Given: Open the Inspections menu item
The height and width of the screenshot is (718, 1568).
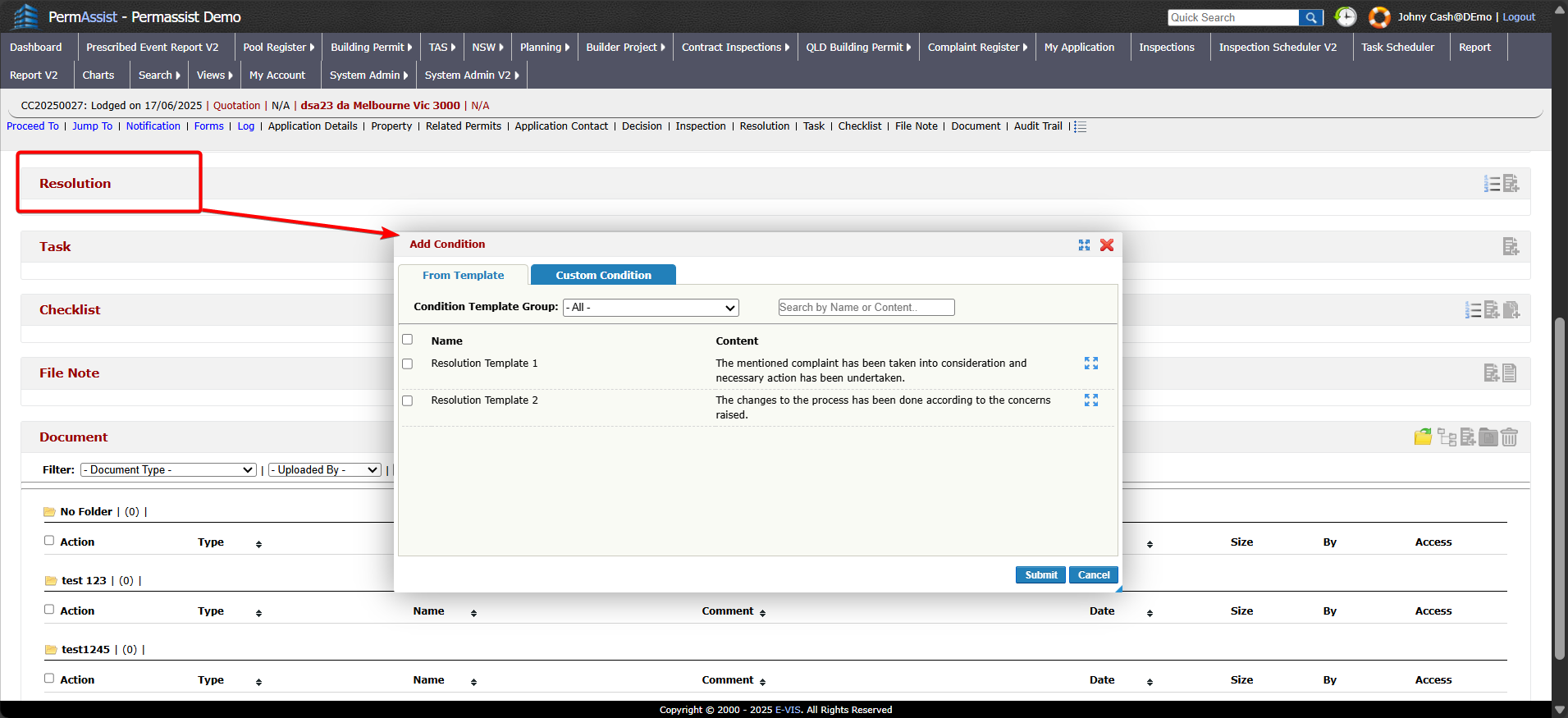Looking at the screenshot, I should 1166,48.
